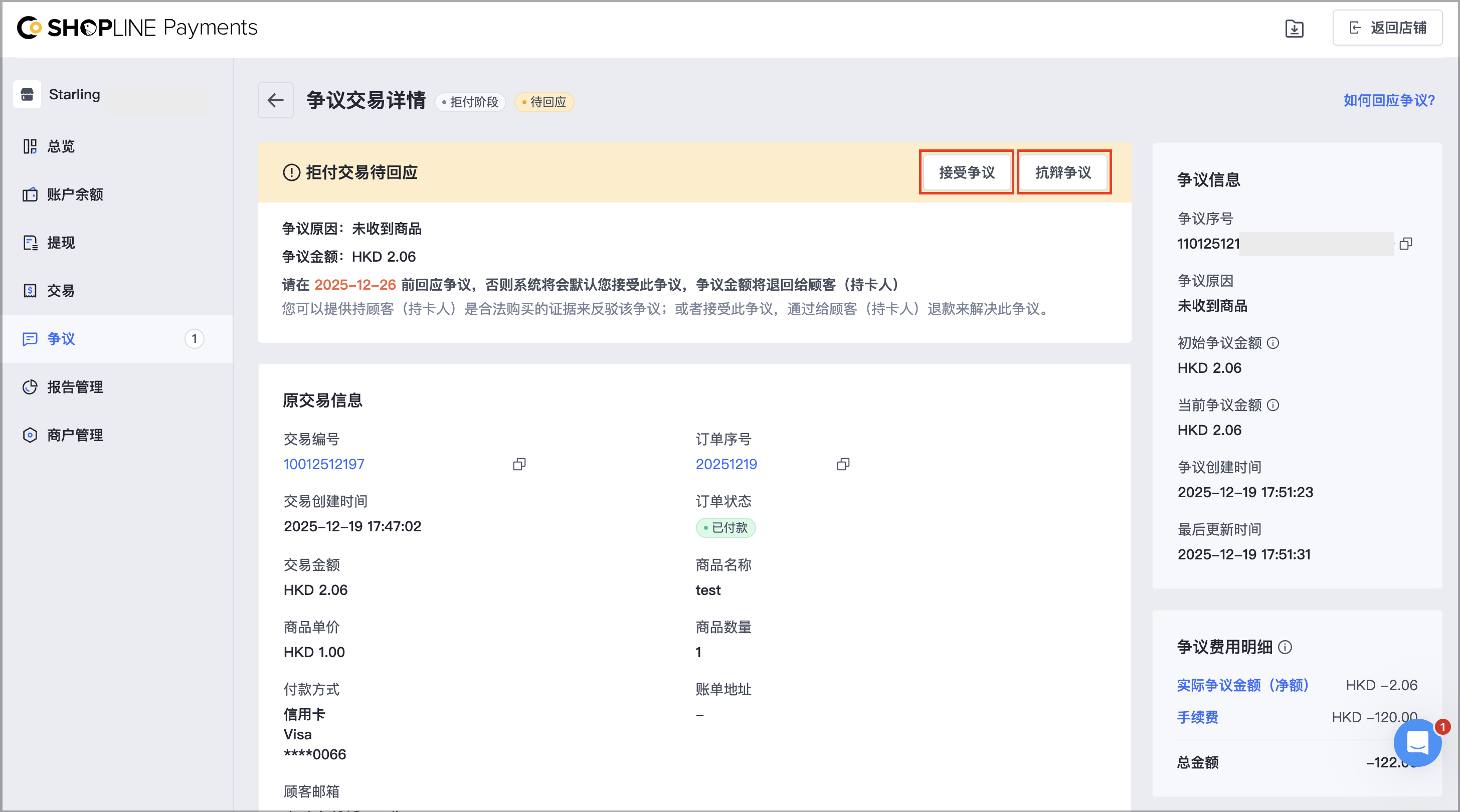Click the SHOPLINE Payments logo
1460x812 pixels.
tap(137, 28)
